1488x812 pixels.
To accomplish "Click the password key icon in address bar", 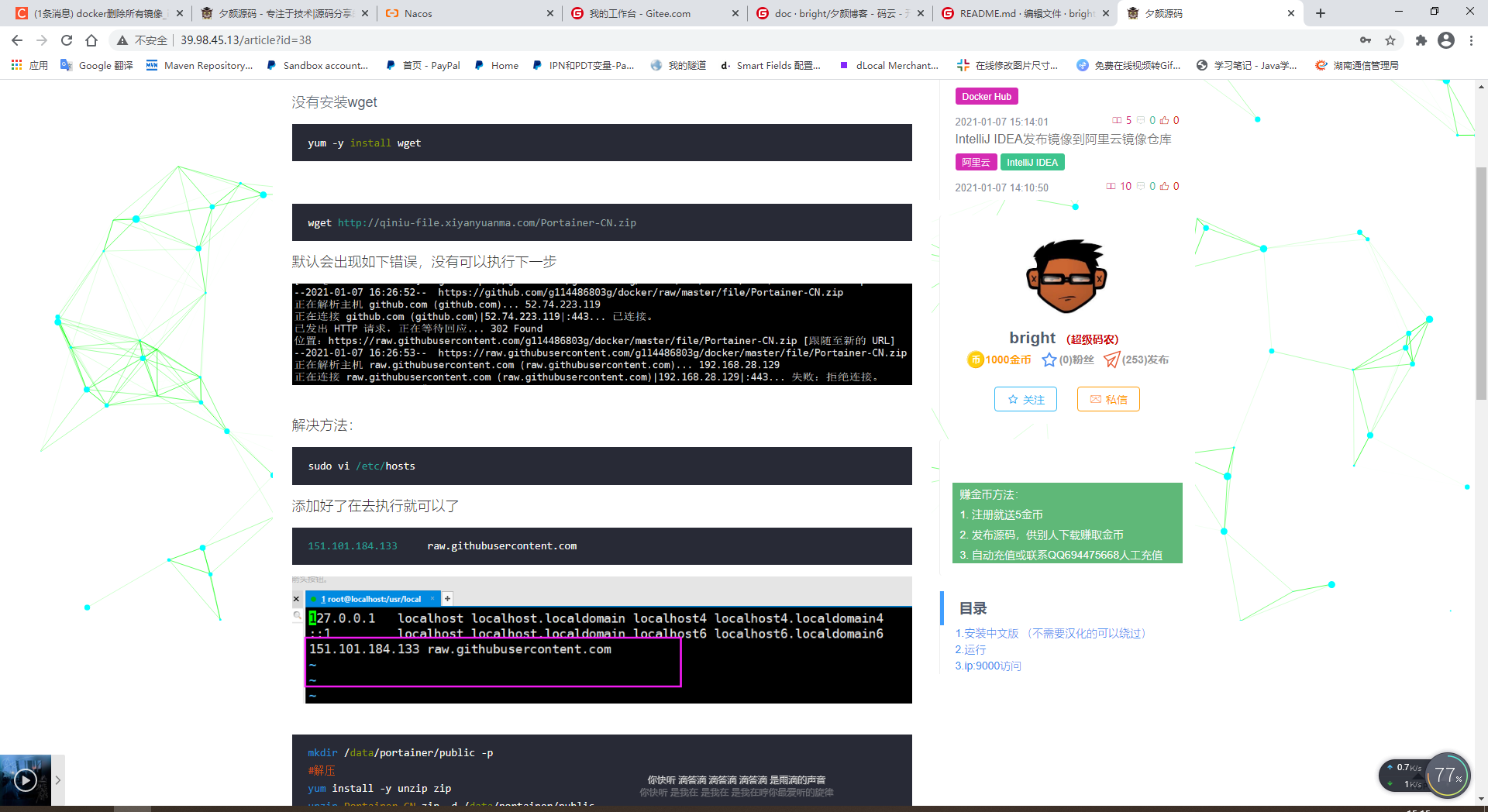I will 1366,40.
